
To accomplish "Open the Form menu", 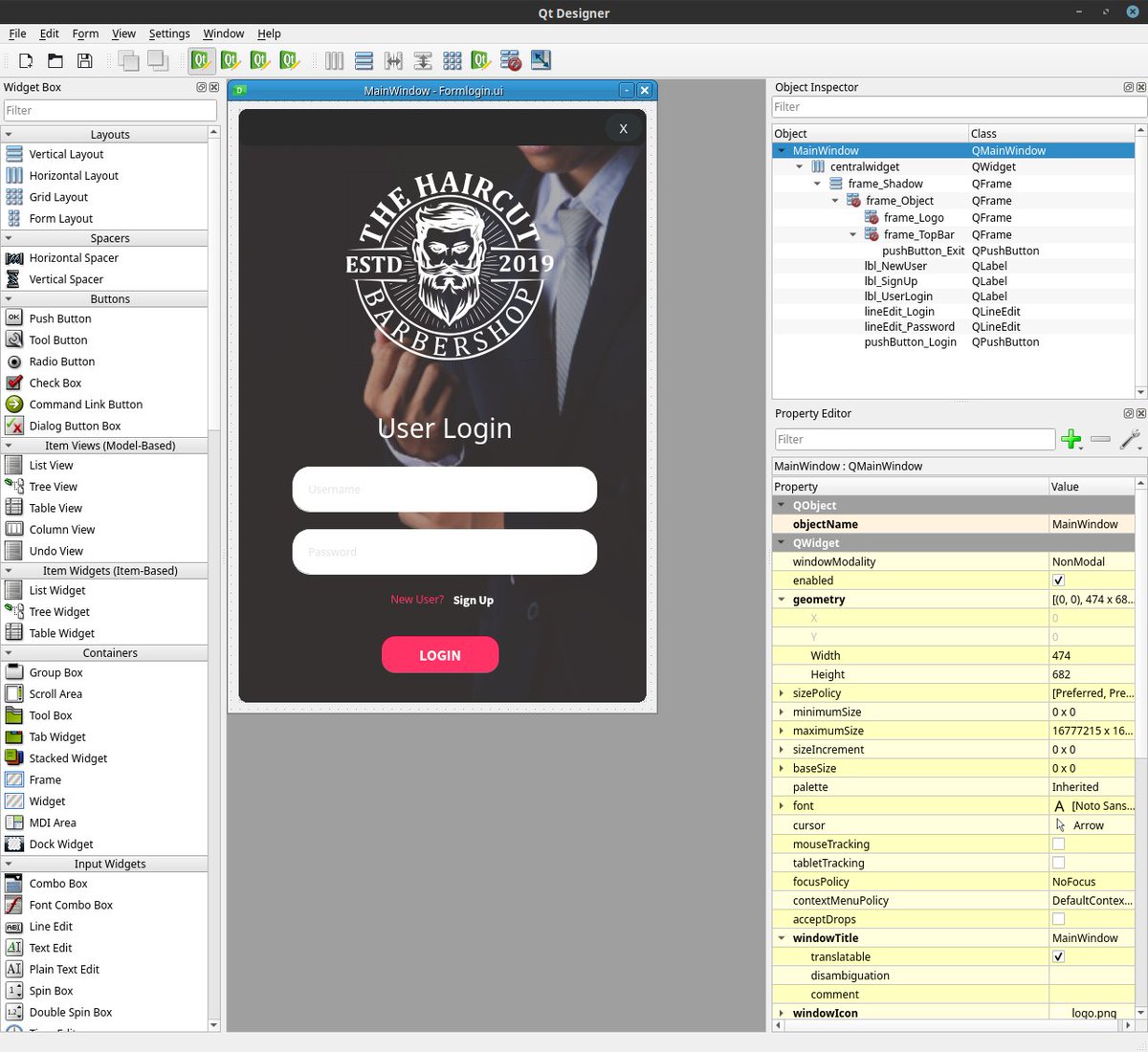I will click(85, 33).
